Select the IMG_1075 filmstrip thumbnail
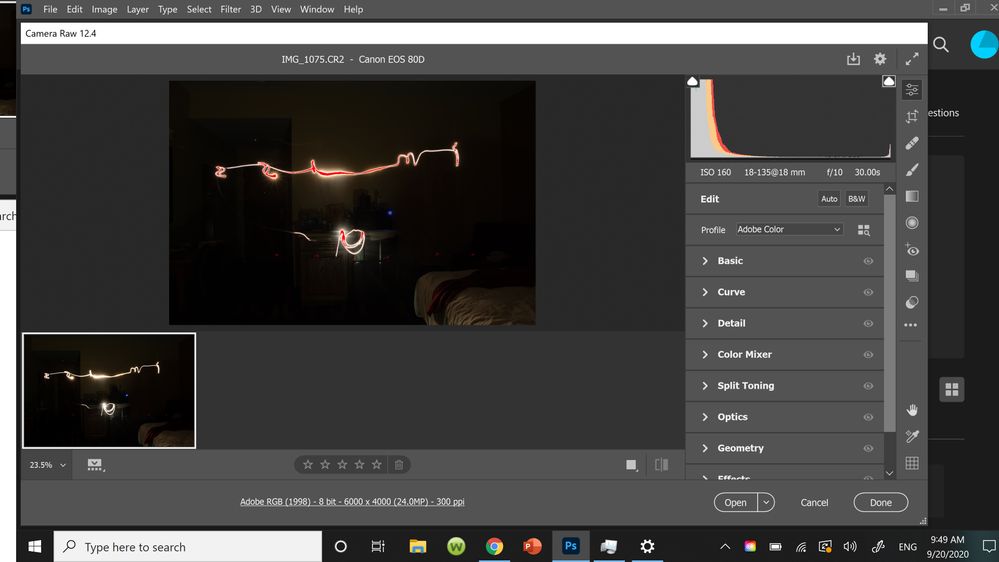This screenshot has width=999, height=562. pyautogui.click(x=109, y=391)
